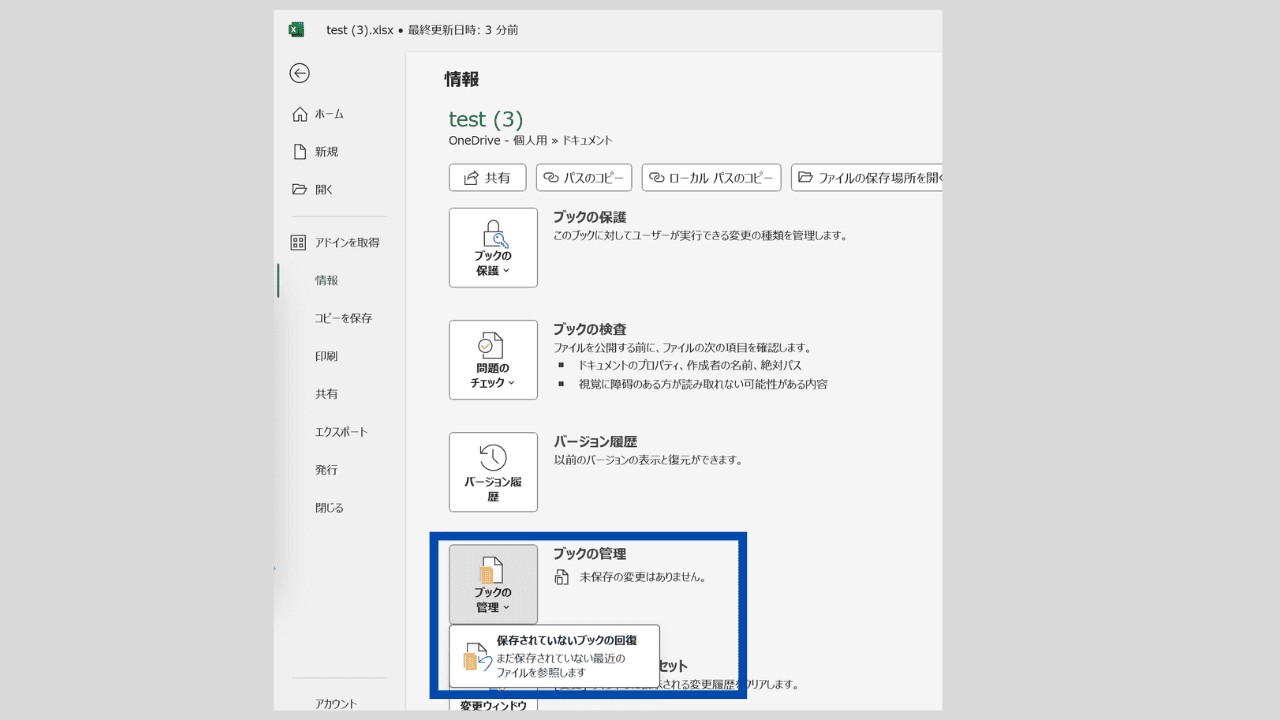Click folder icon in ファイルの保存場所を開く
The width and height of the screenshot is (1280, 720).
(x=806, y=178)
